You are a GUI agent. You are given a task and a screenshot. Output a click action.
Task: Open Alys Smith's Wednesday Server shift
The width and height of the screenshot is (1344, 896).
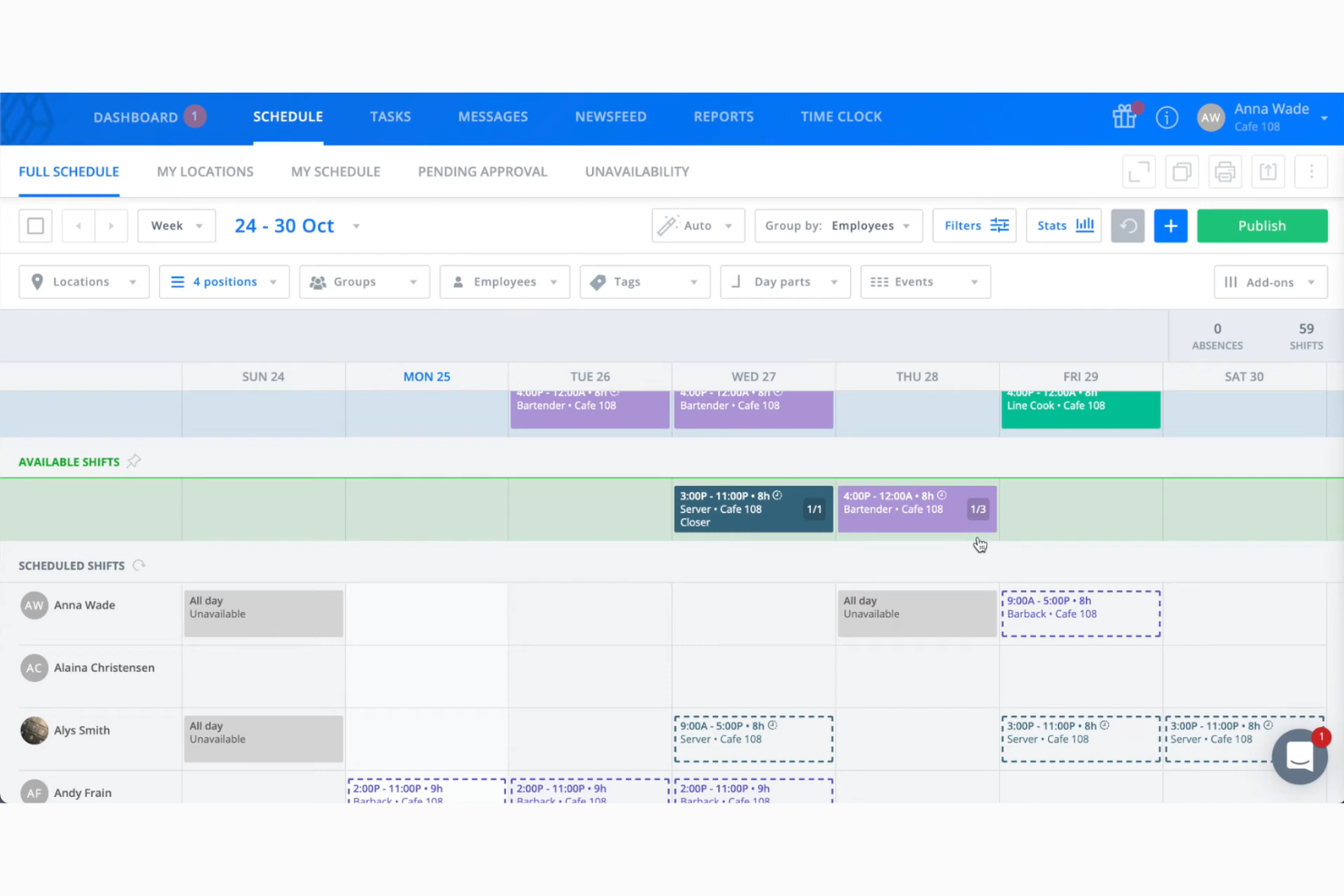point(753,739)
